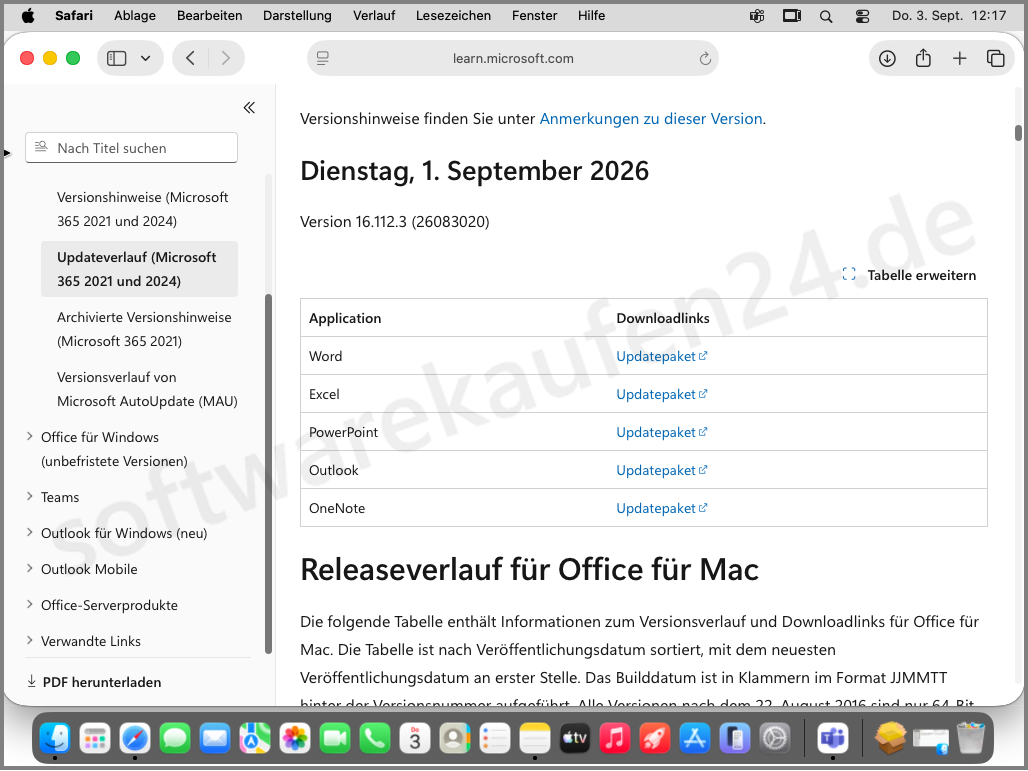The image size is (1028, 771).
Task: Open Apple TV from the Dock
Action: (575, 739)
